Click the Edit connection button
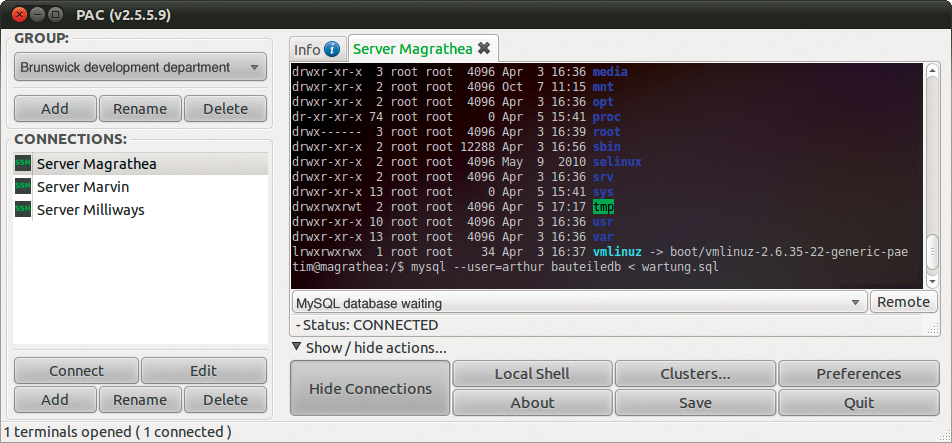The image size is (952, 443). (203, 371)
